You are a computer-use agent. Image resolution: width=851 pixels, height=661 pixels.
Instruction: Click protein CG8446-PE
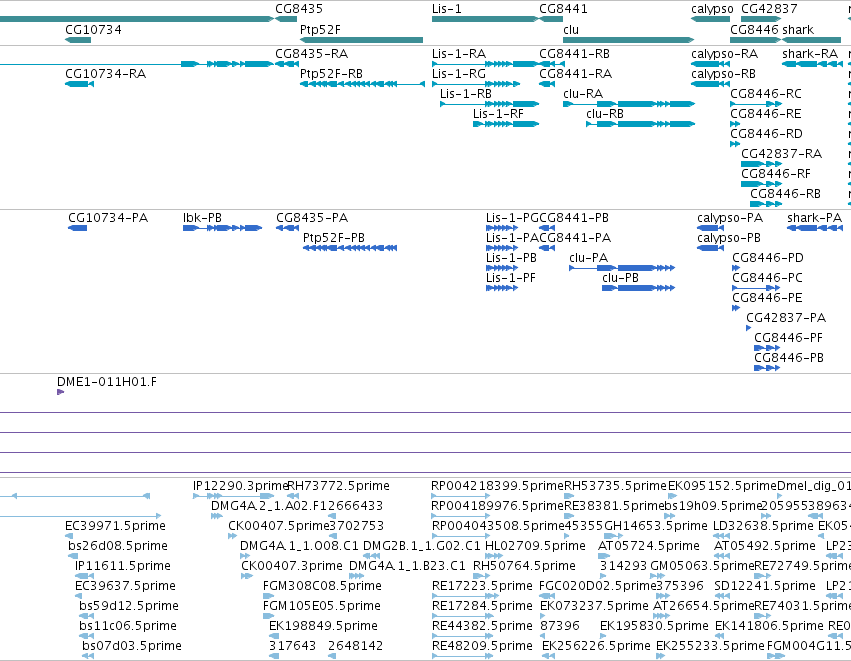click(767, 298)
